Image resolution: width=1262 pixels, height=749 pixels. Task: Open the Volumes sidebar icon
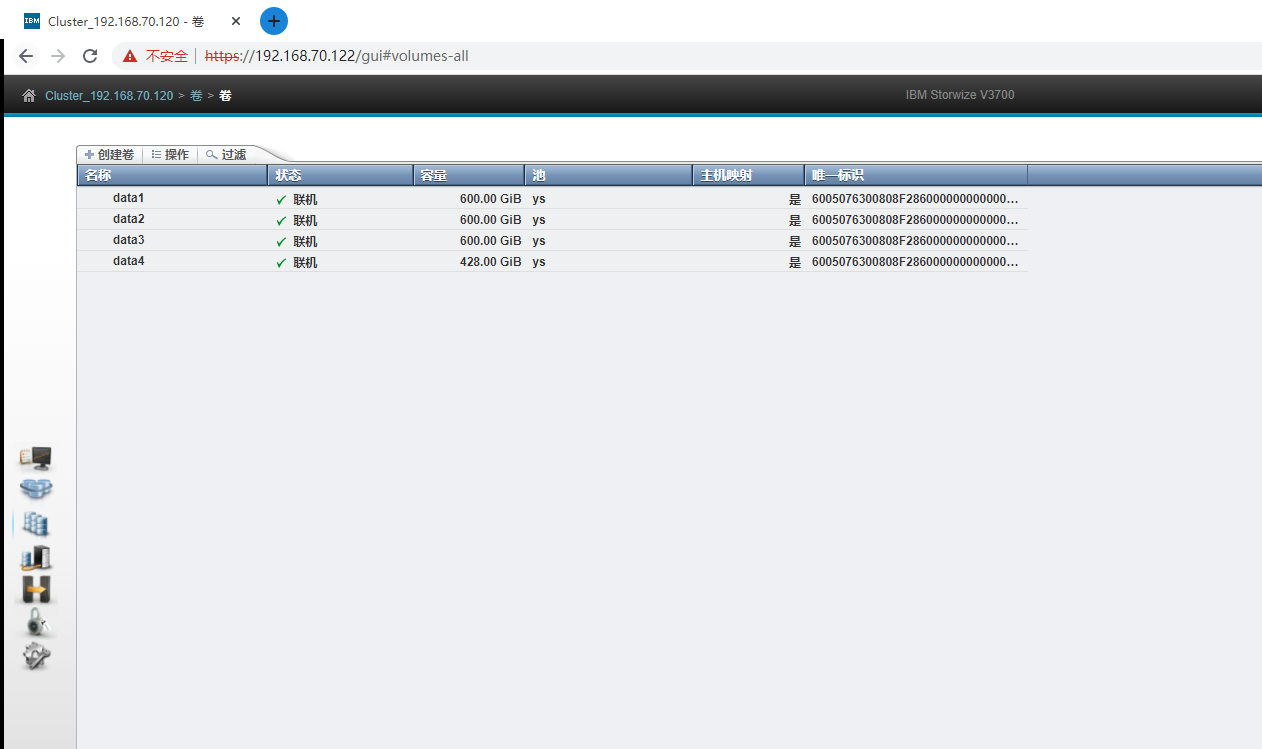36,524
